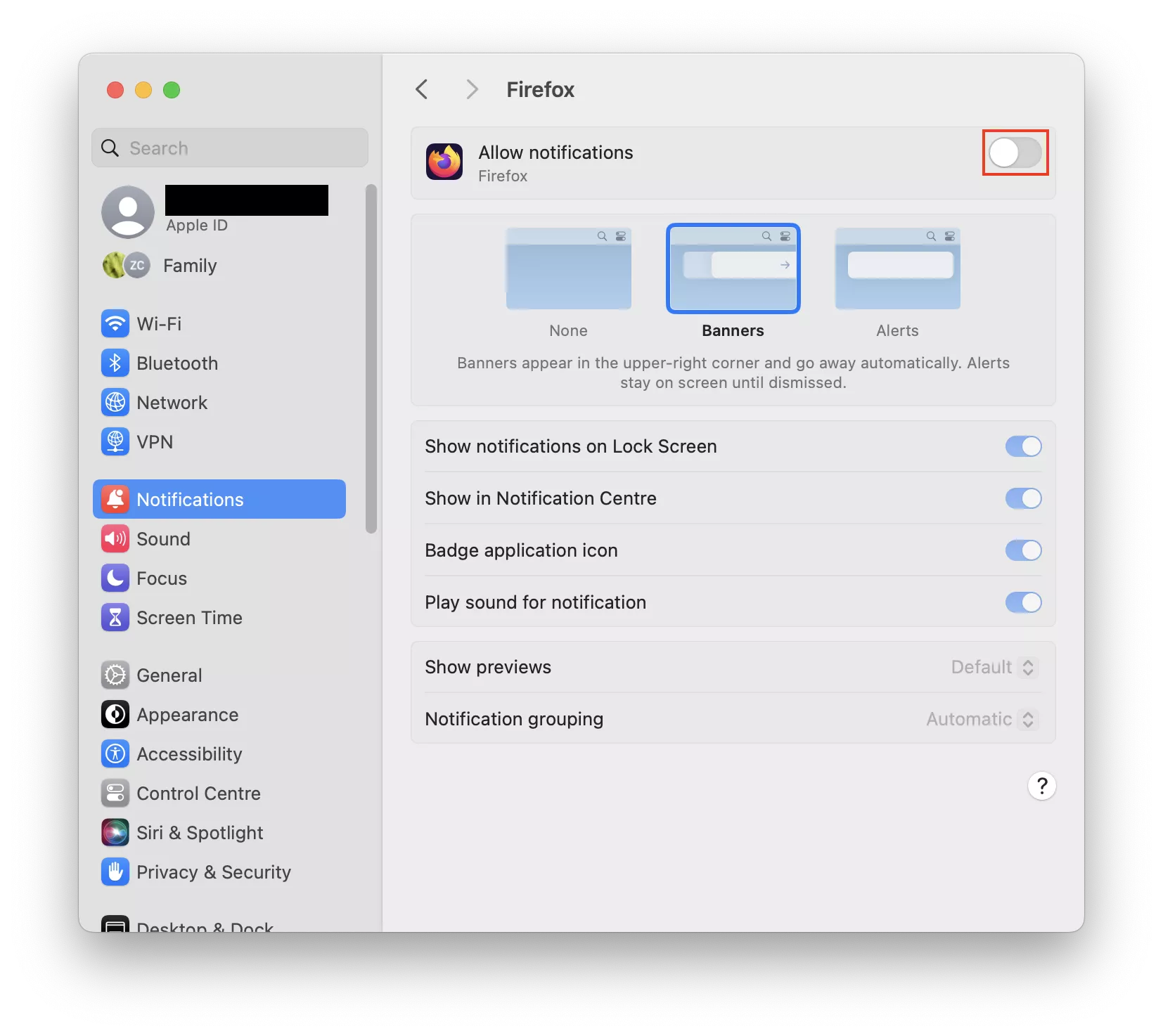Expand the Notification grouping popup menu
1163x1036 pixels.
(x=982, y=719)
